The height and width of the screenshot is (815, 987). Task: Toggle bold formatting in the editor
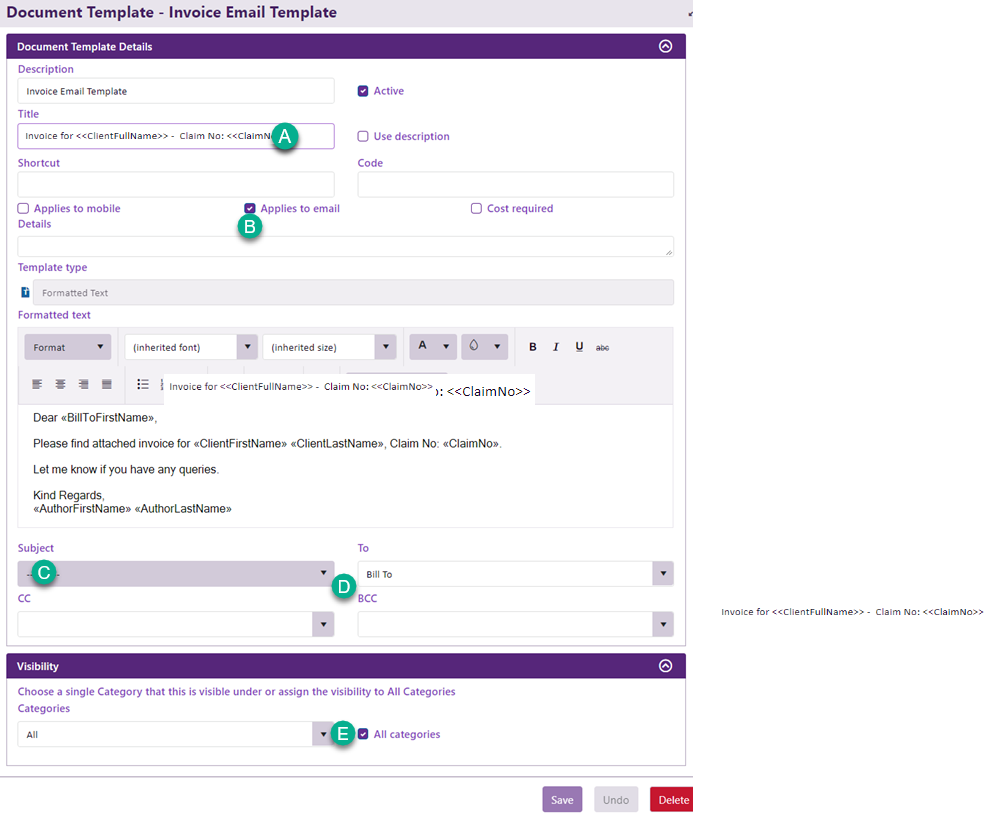[x=532, y=347]
